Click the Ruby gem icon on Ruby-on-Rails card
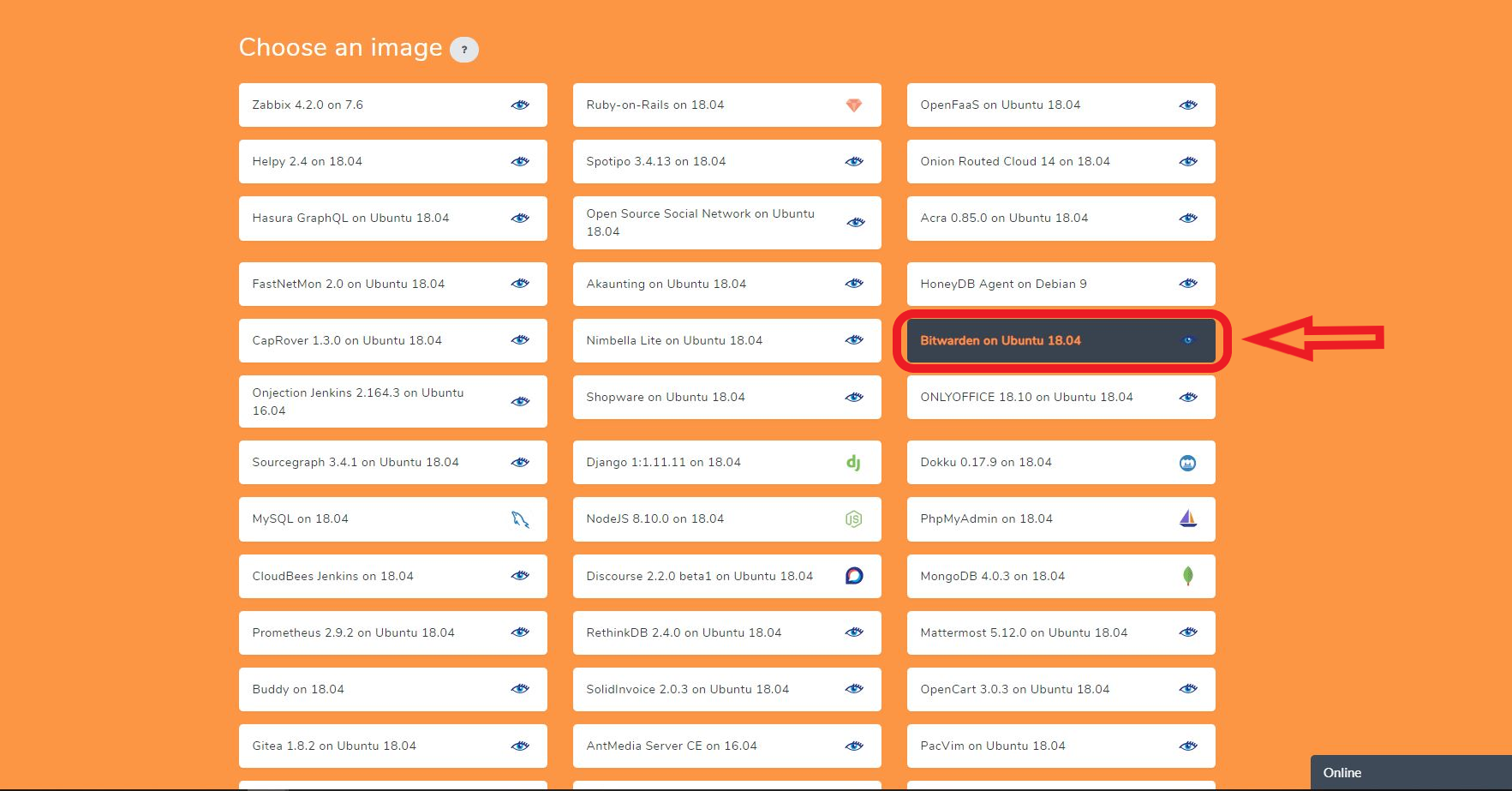 pos(854,105)
